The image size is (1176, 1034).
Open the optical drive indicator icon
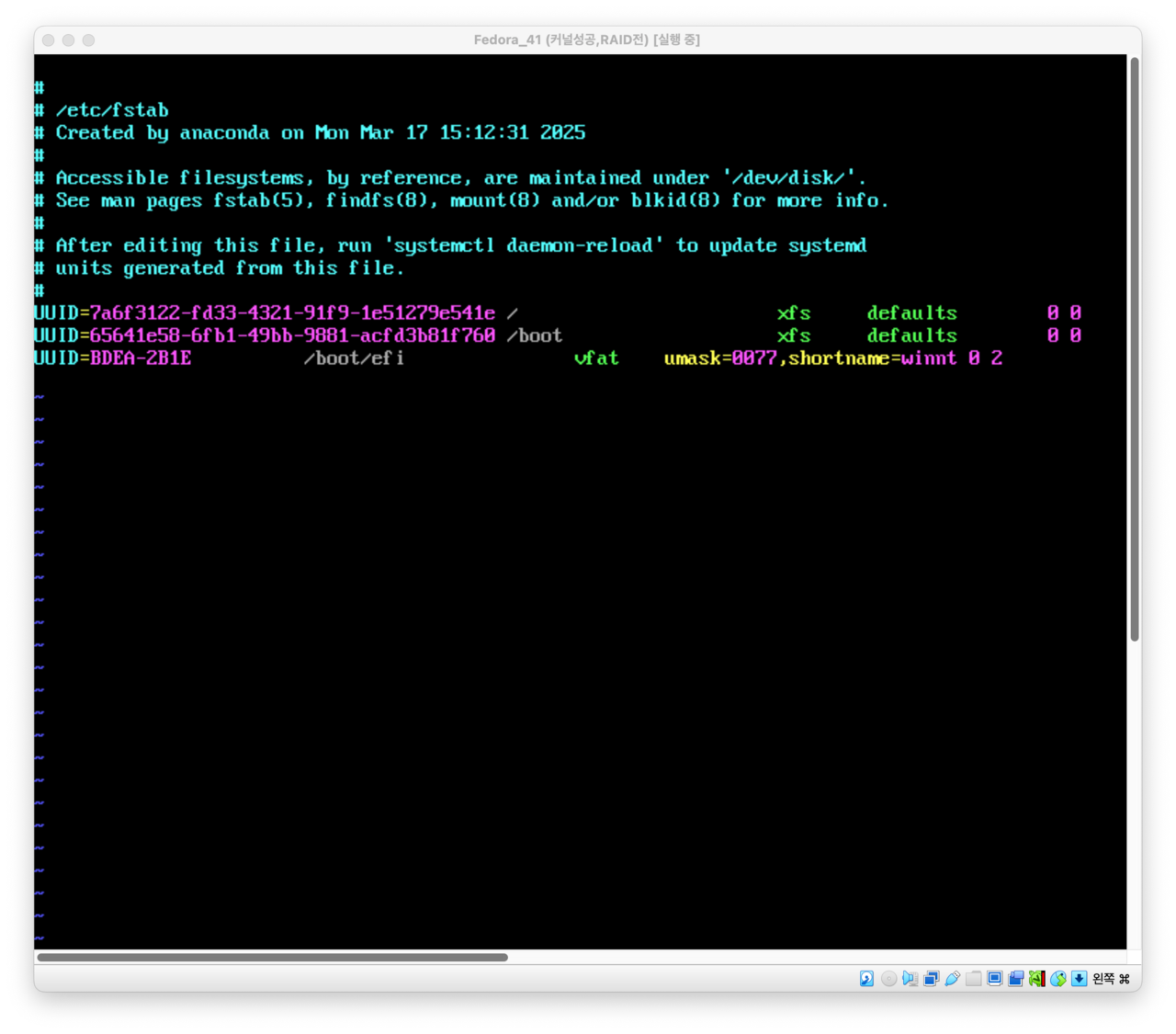(888, 979)
